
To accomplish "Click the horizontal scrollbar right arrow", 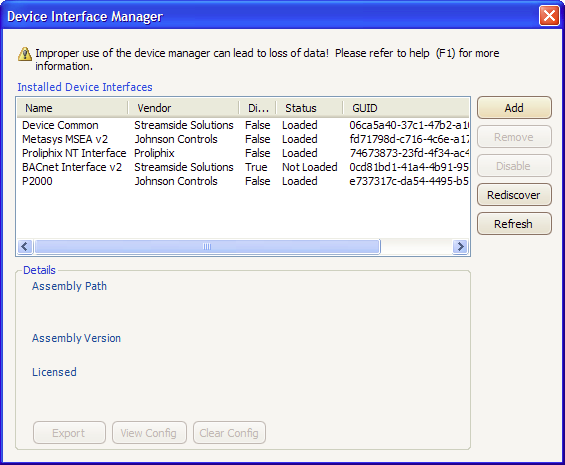I will point(460,247).
